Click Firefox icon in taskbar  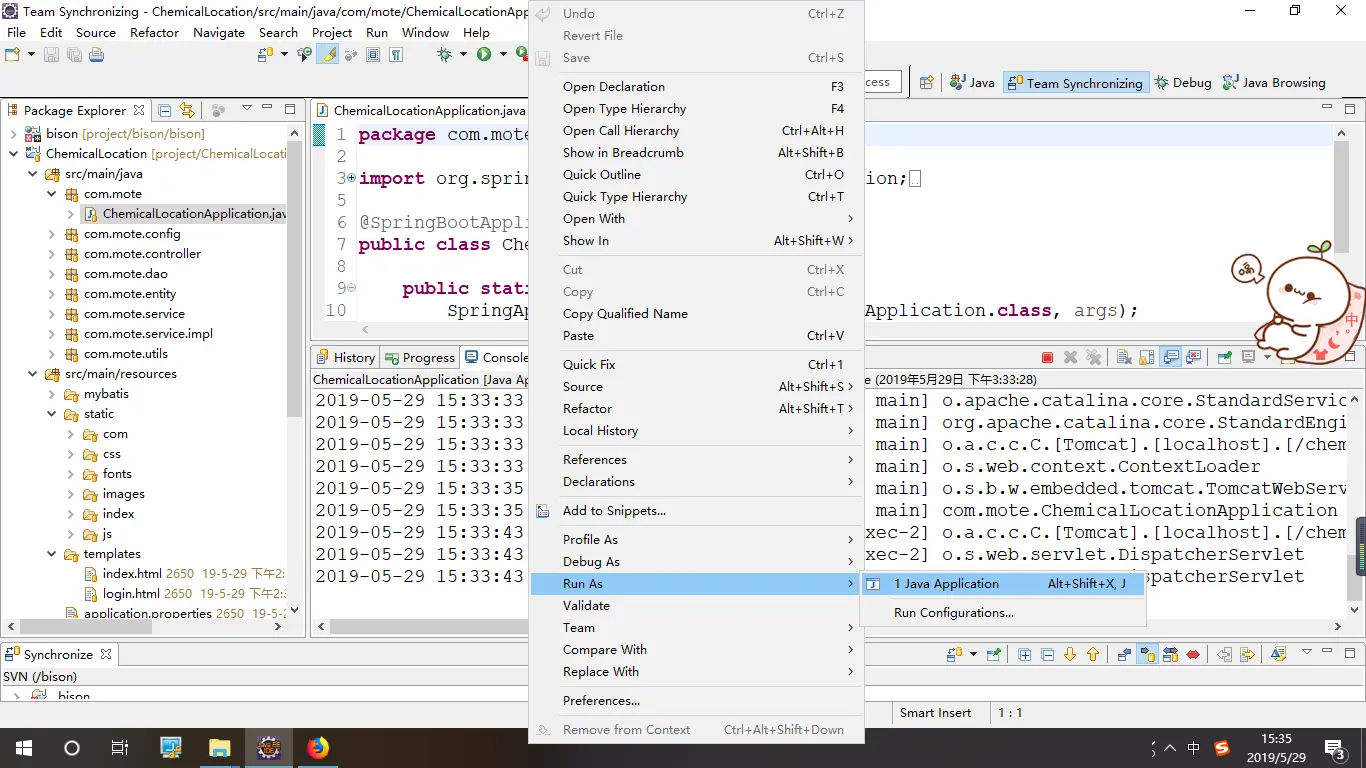[318, 748]
